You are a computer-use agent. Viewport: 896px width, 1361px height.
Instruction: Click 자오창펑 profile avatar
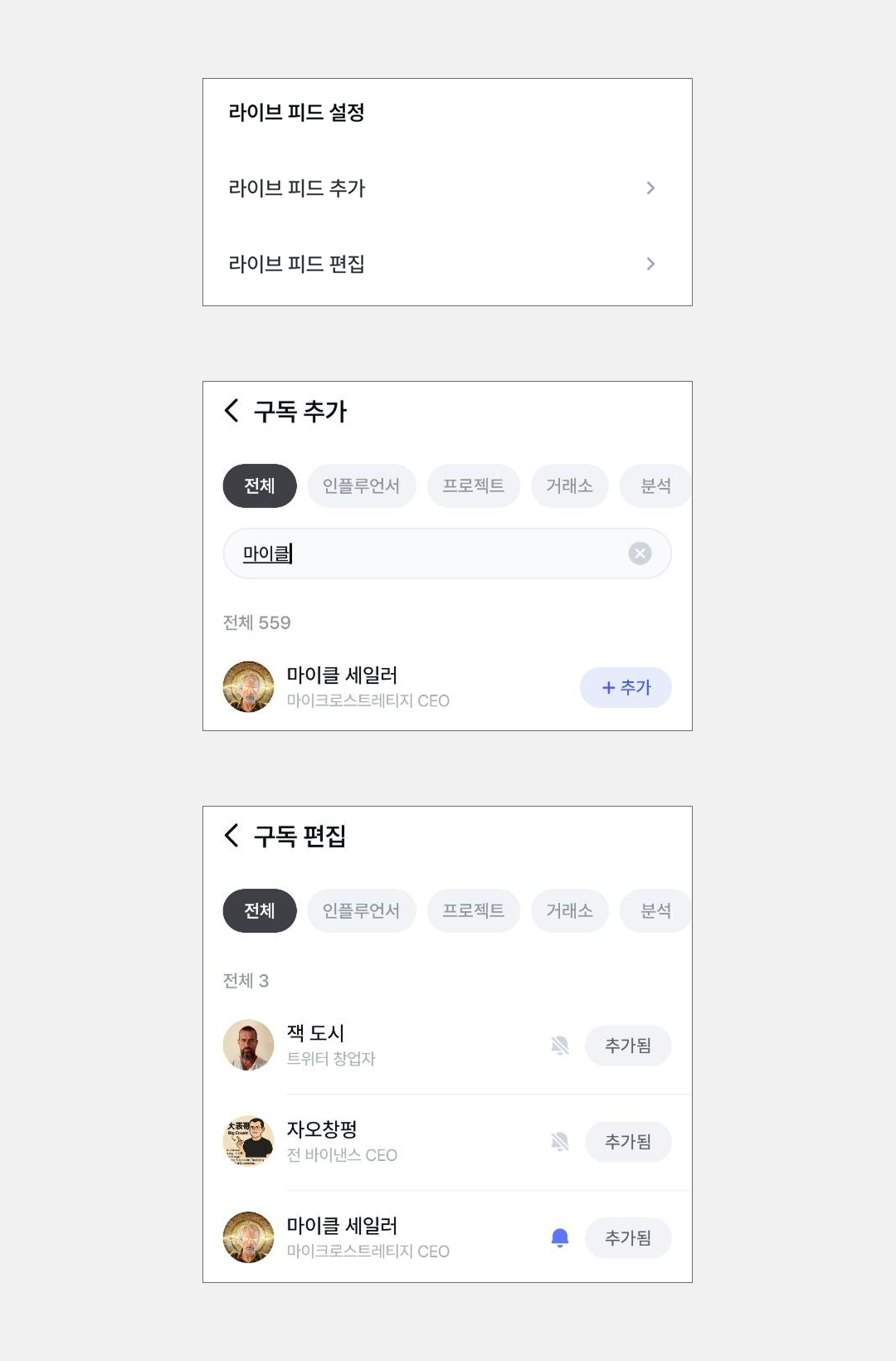coord(248,1142)
